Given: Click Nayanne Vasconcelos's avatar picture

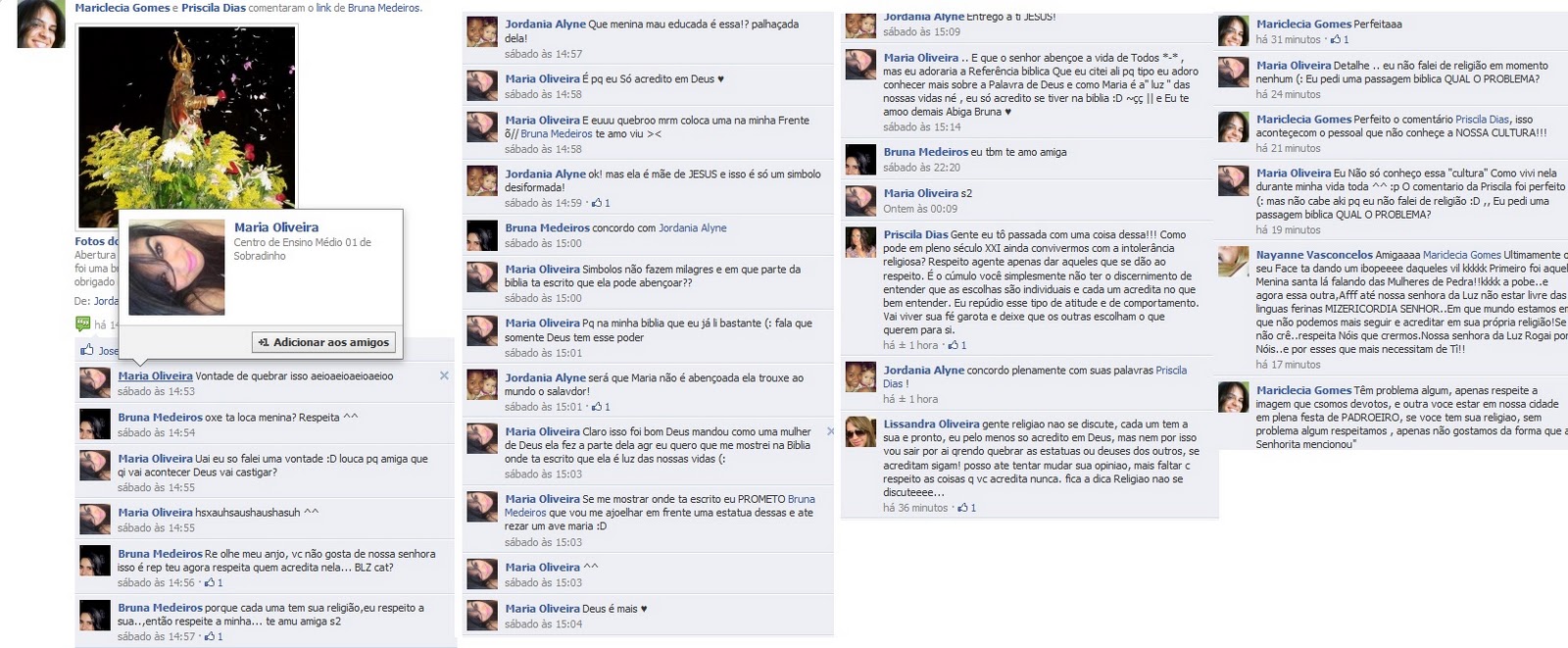Looking at the screenshot, I should (1233, 262).
